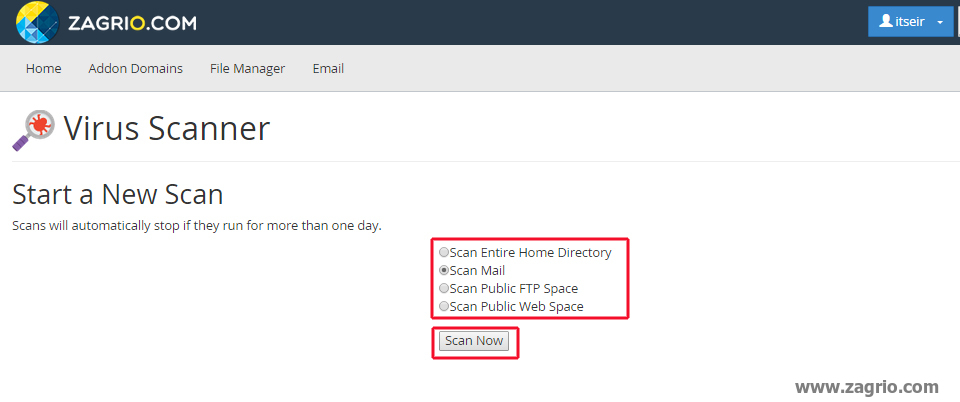The width and height of the screenshot is (960, 402).
Task: Click the Zagrio globe logo icon
Action: point(38,22)
